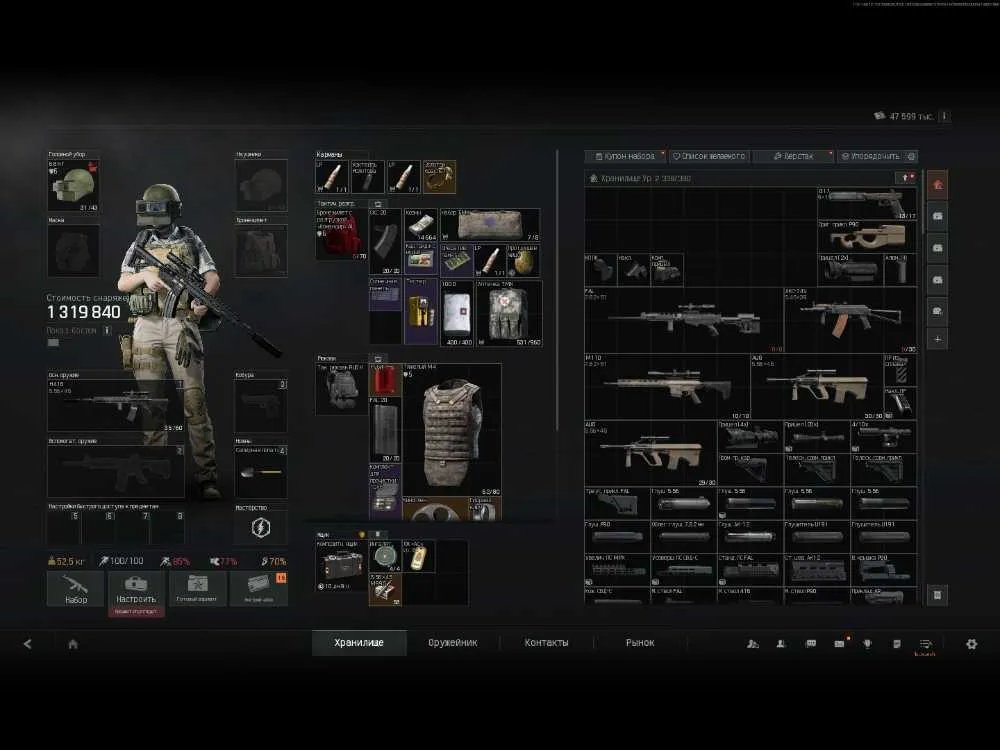This screenshot has height=750, width=1000.
Task: Select the FAL rifle in storage
Action: click(x=684, y=320)
